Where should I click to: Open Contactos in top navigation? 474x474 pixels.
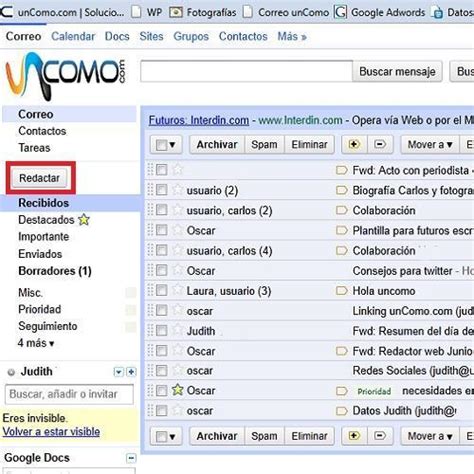tap(243, 36)
